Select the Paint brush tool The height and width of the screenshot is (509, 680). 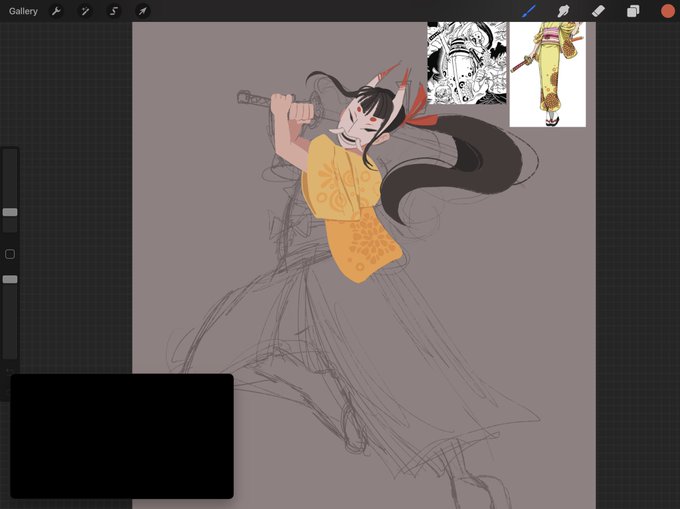point(529,11)
